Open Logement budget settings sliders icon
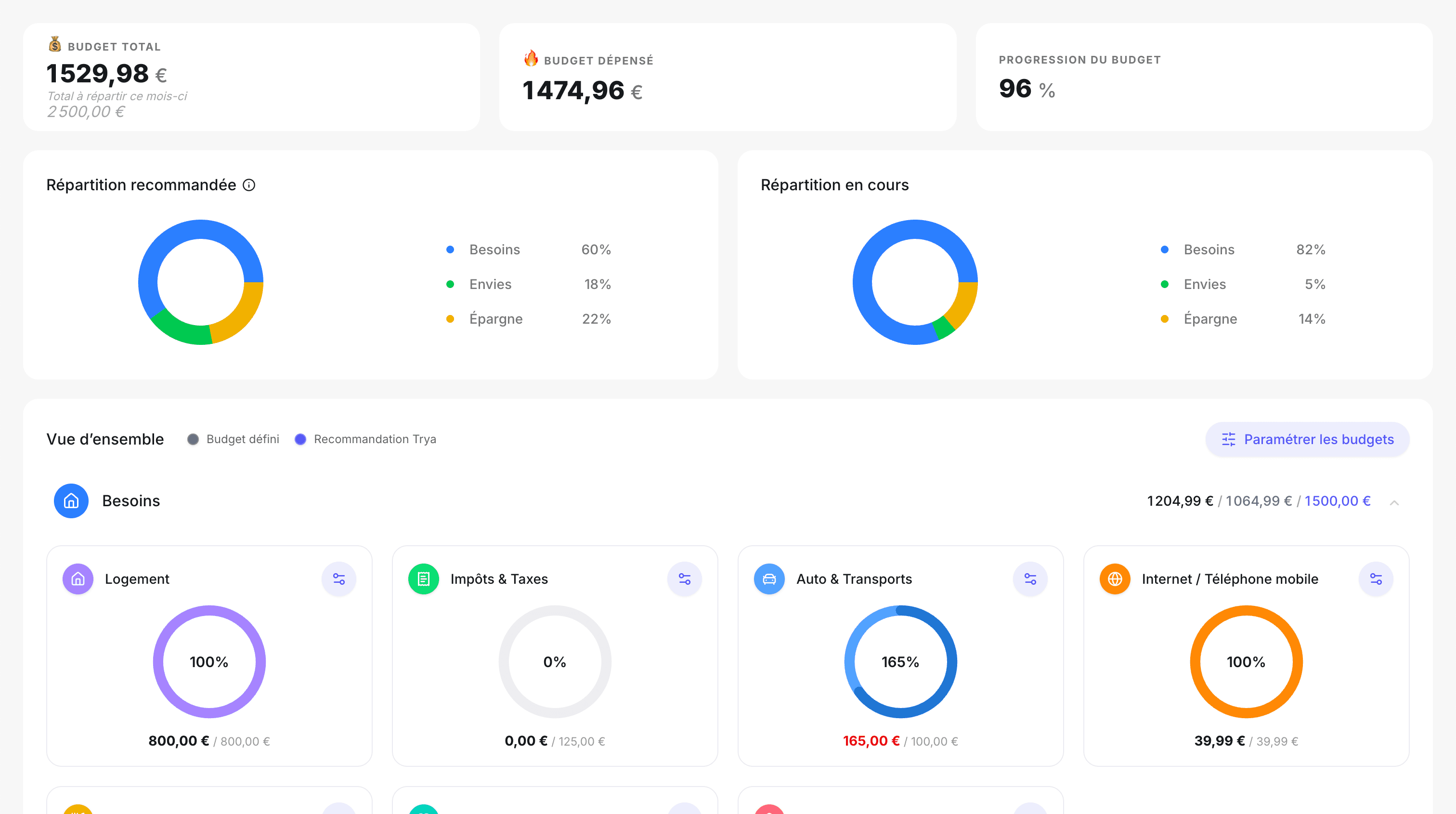 click(x=339, y=579)
